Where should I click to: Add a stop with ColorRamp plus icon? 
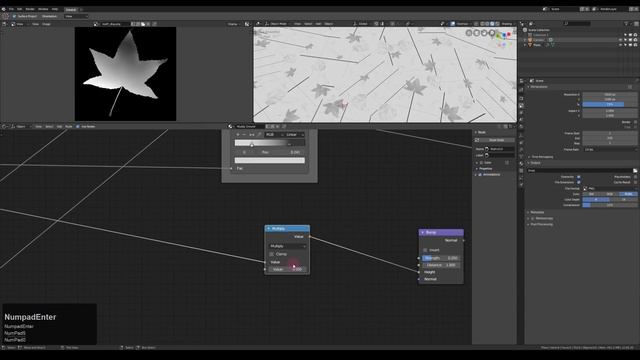click(238, 135)
